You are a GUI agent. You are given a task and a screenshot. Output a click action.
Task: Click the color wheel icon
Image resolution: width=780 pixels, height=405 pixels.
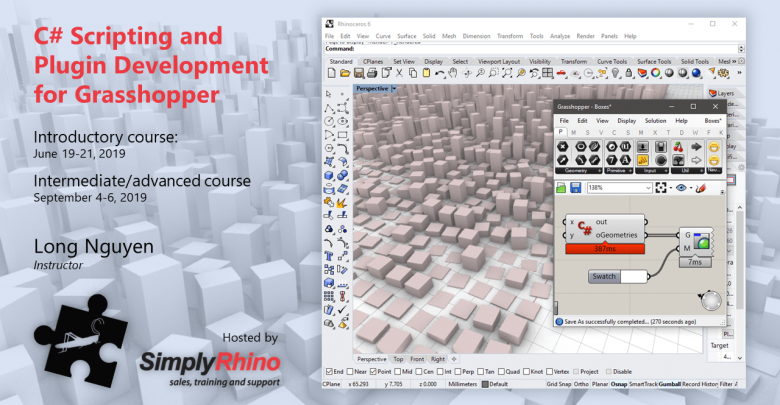tap(656, 73)
